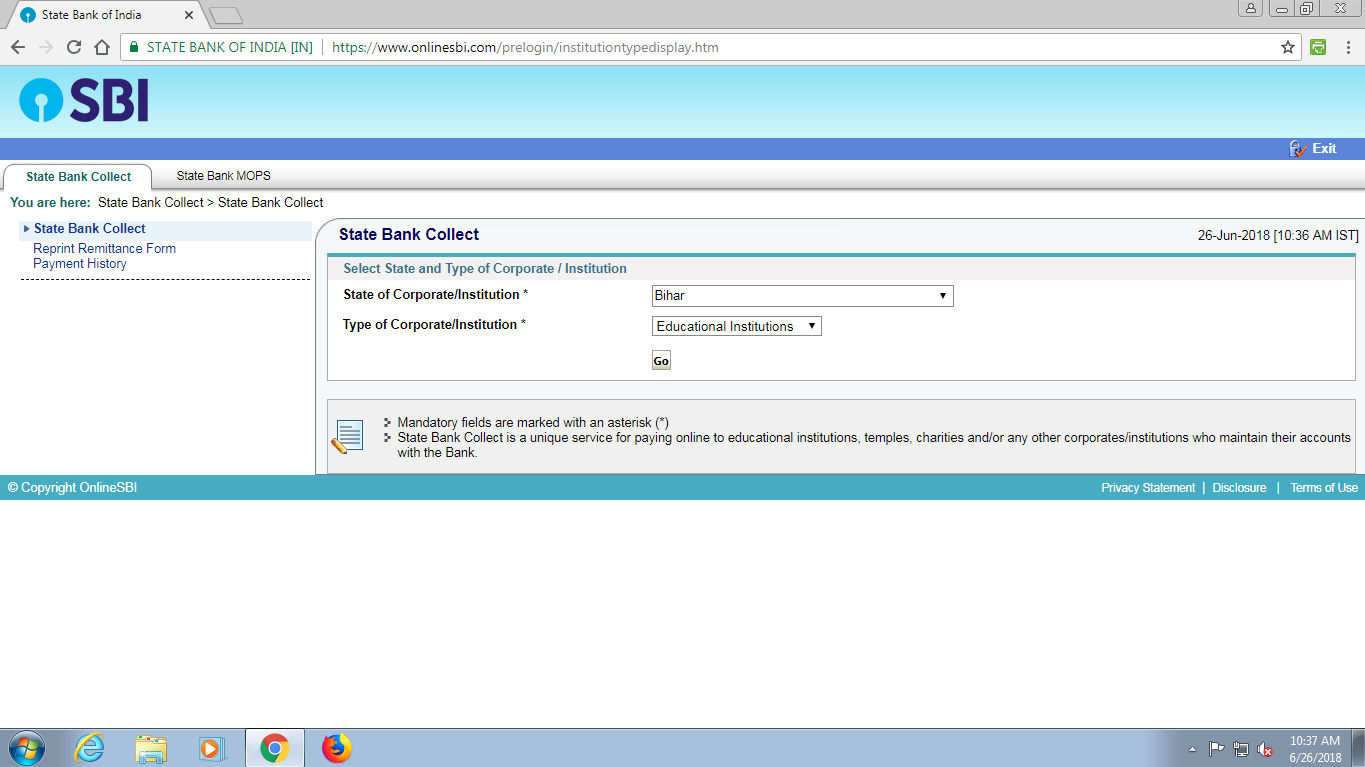
Task: Open the browser home page icon
Action: click(x=102, y=47)
